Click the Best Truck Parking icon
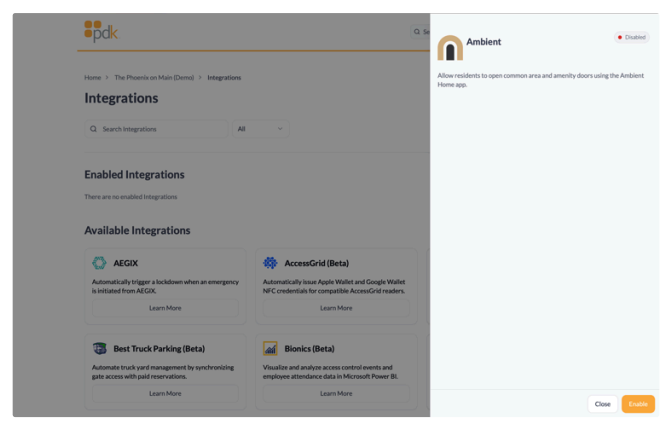Image resolution: width=670 pixels, height=429 pixels. tap(100, 348)
